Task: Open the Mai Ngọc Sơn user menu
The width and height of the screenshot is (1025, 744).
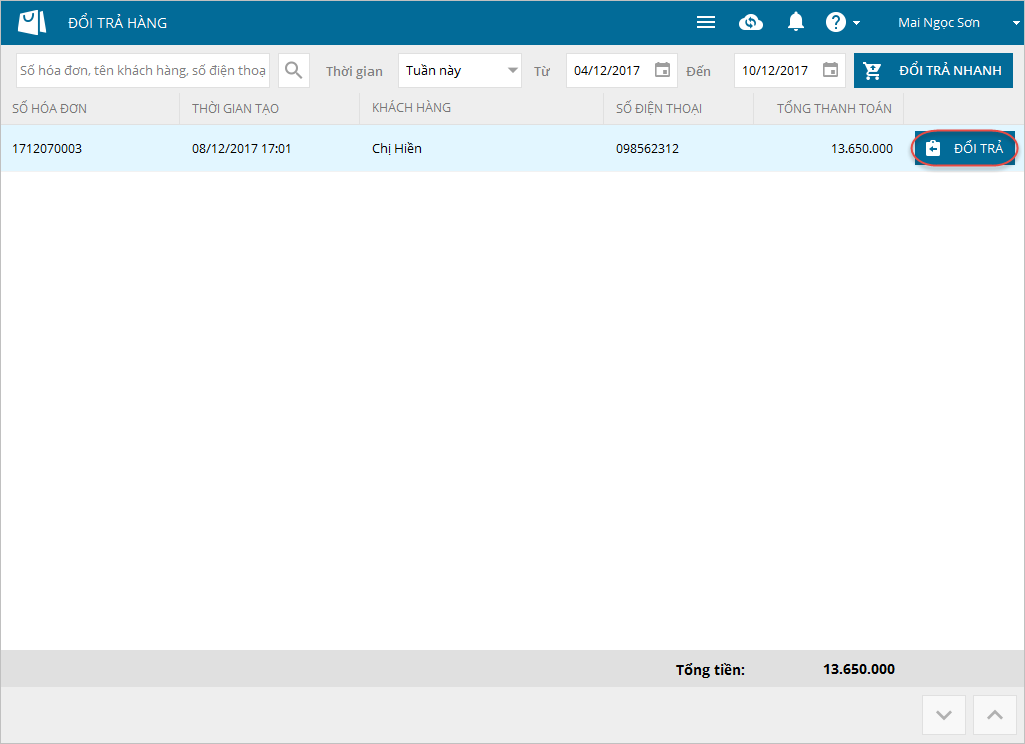Action: coord(958,23)
